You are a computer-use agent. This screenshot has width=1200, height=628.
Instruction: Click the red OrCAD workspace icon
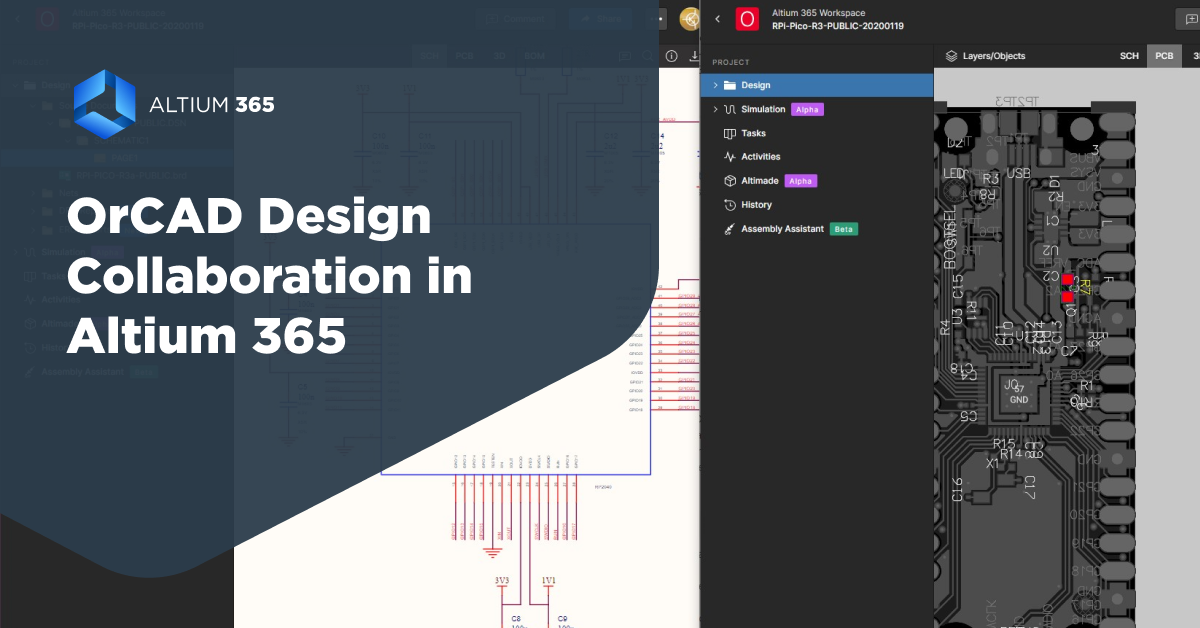pos(747,19)
